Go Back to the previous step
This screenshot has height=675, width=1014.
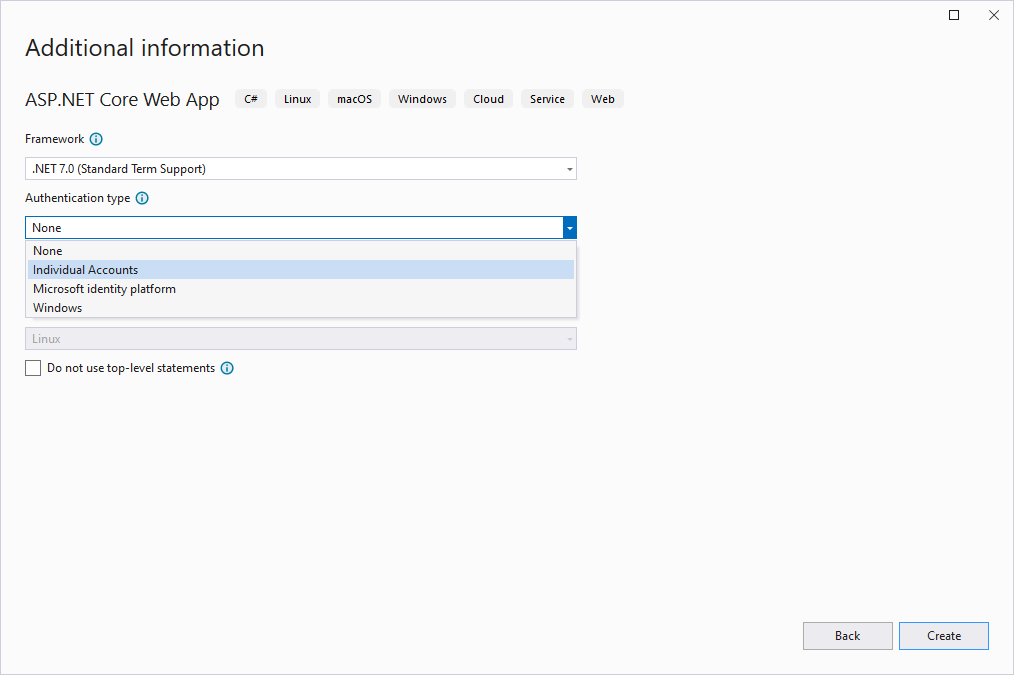pyautogui.click(x=848, y=636)
